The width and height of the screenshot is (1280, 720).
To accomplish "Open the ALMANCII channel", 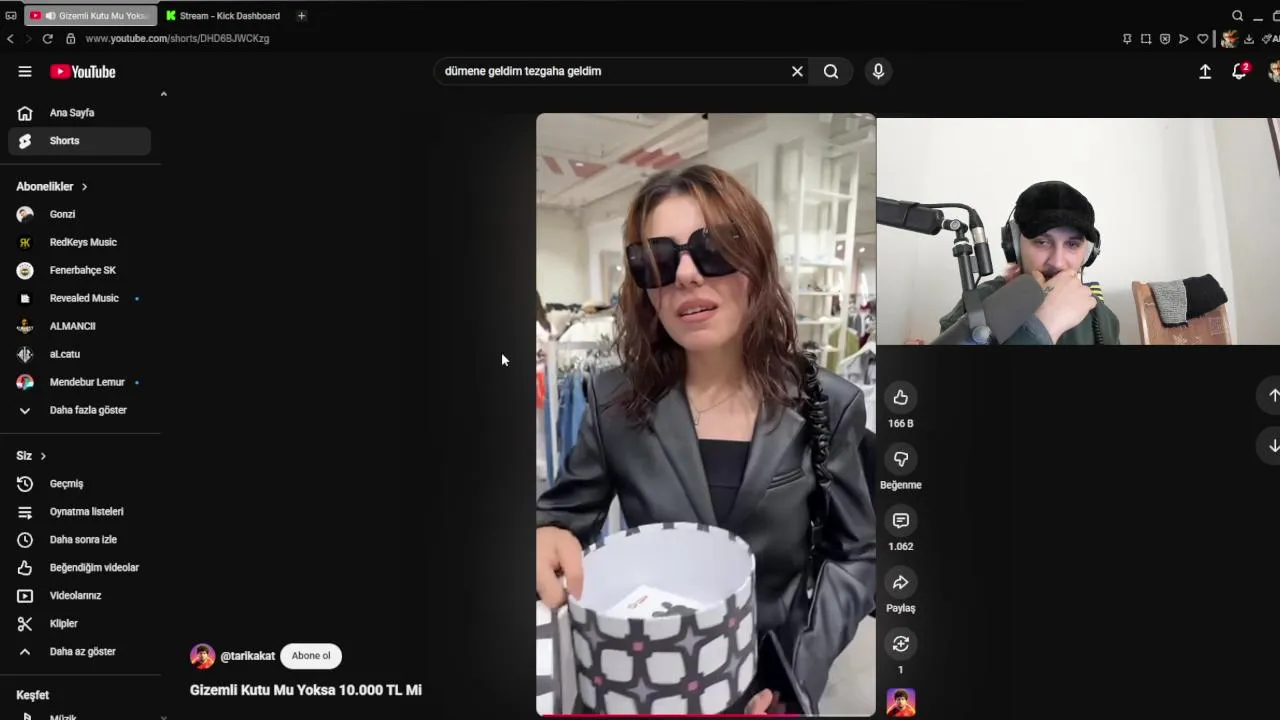I will pyautogui.click(x=80, y=326).
